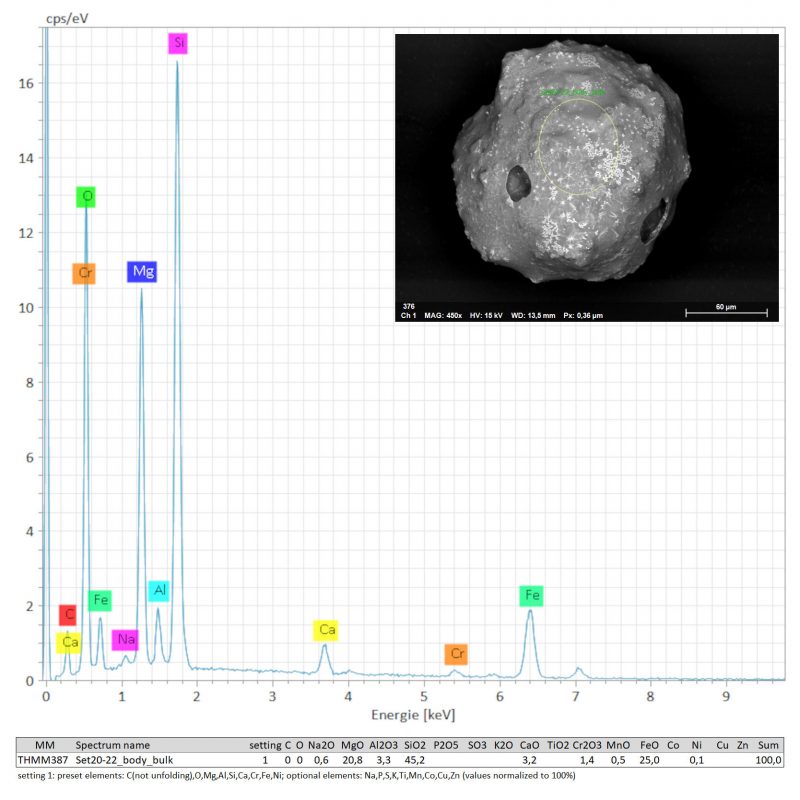
Task: Select the magenta Na peak label
Action: (x=125, y=640)
